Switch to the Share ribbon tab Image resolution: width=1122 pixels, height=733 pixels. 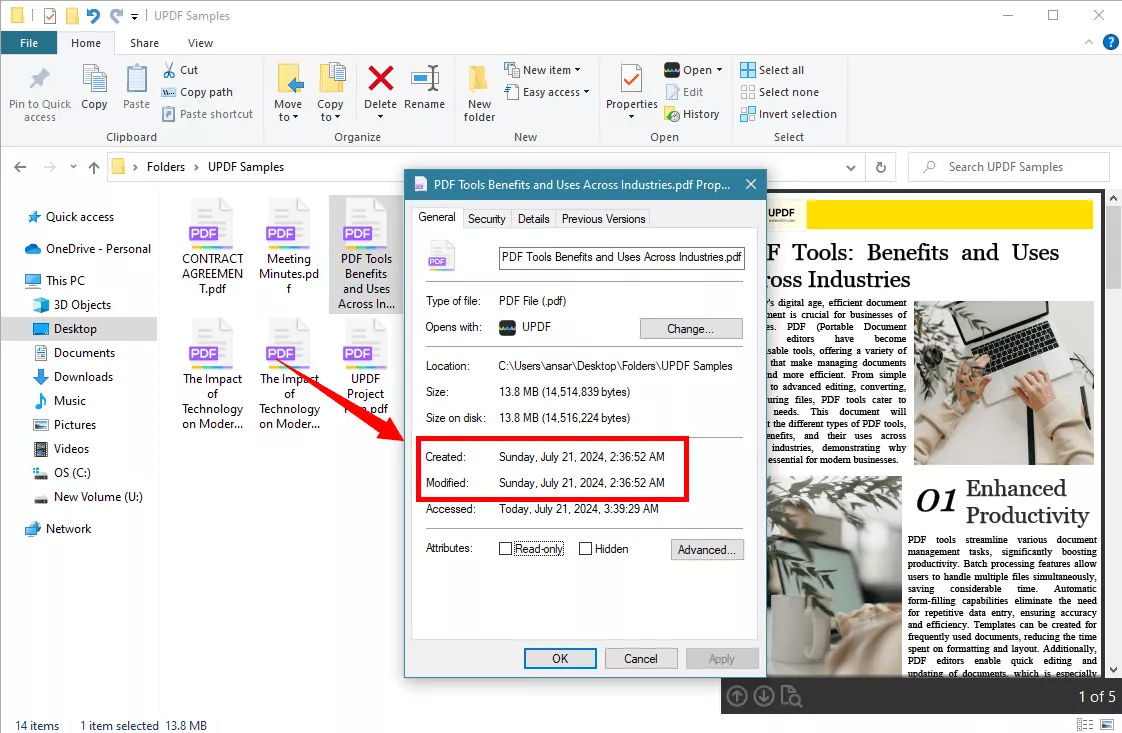click(143, 43)
